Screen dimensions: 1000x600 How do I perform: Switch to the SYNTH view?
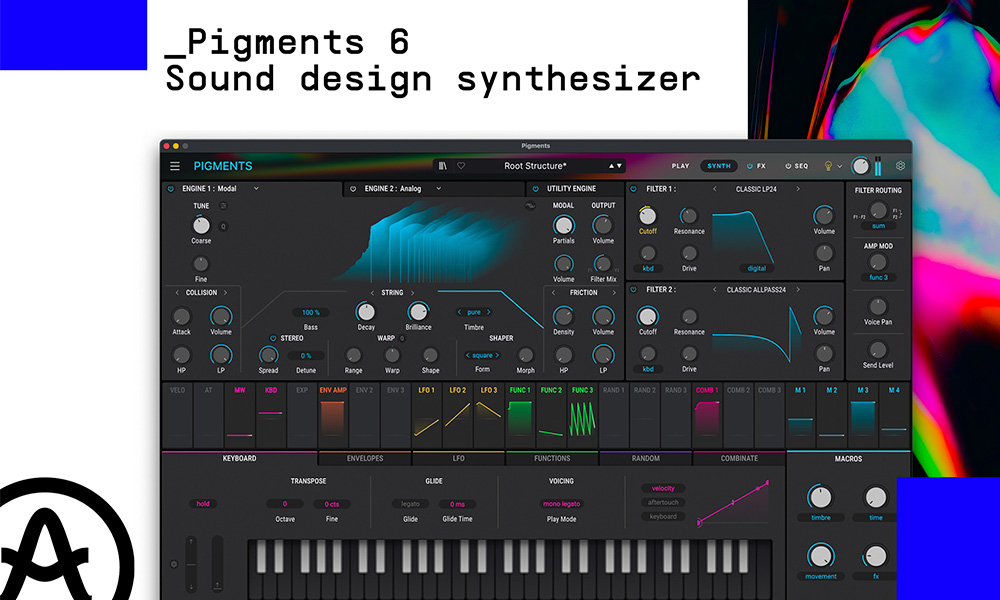coord(719,166)
